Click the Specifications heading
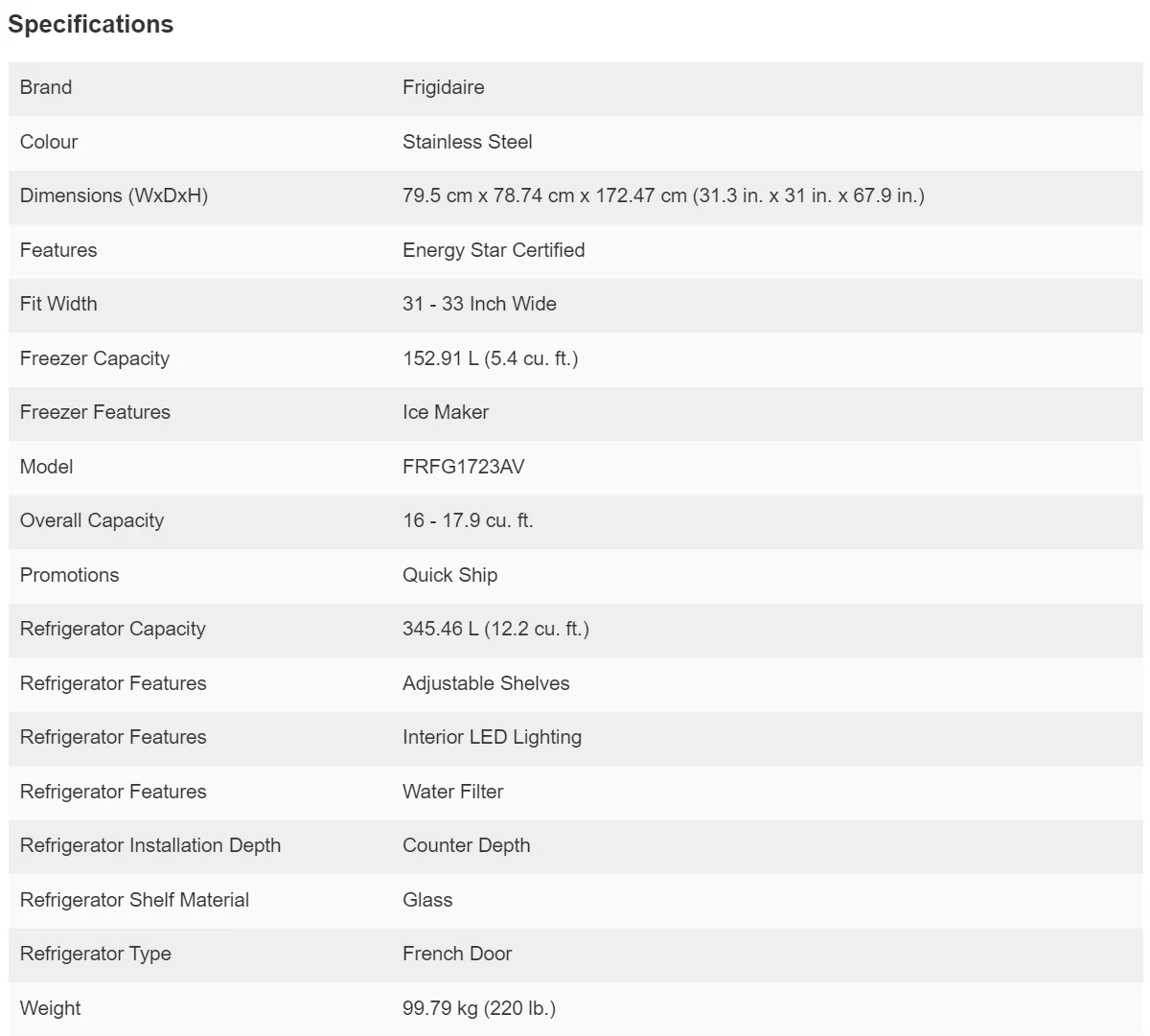 pos(91,25)
